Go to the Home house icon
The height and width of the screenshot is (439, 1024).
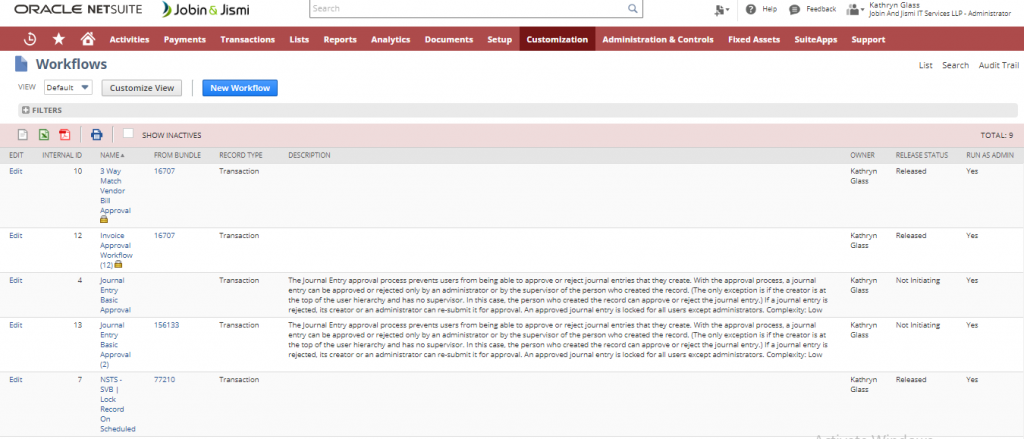(x=87, y=40)
